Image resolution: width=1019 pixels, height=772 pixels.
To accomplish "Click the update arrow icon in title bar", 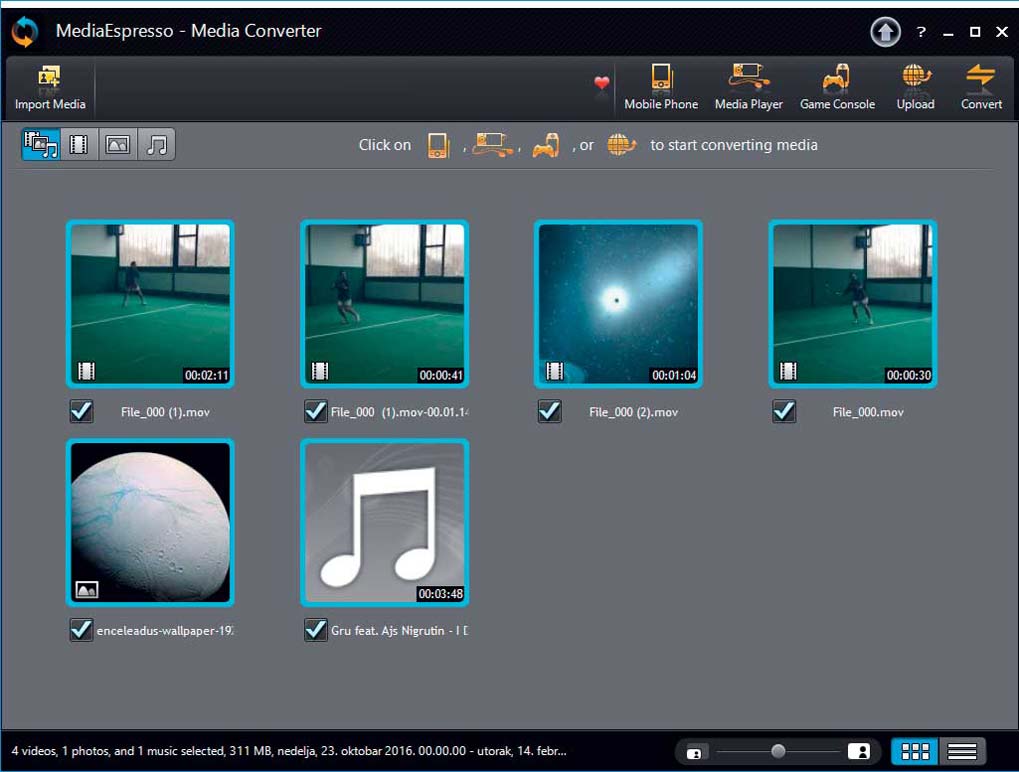I will [885, 32].
